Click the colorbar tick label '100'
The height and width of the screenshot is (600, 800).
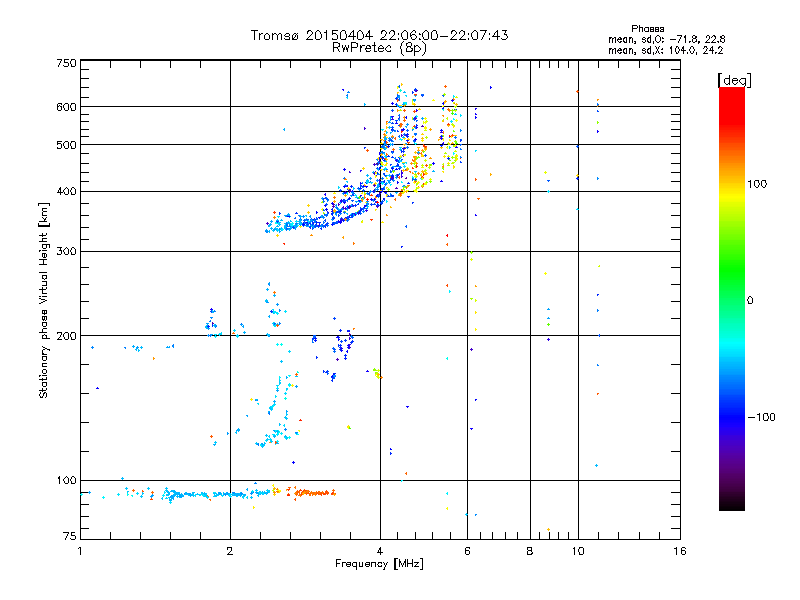(x=757, y=184)
